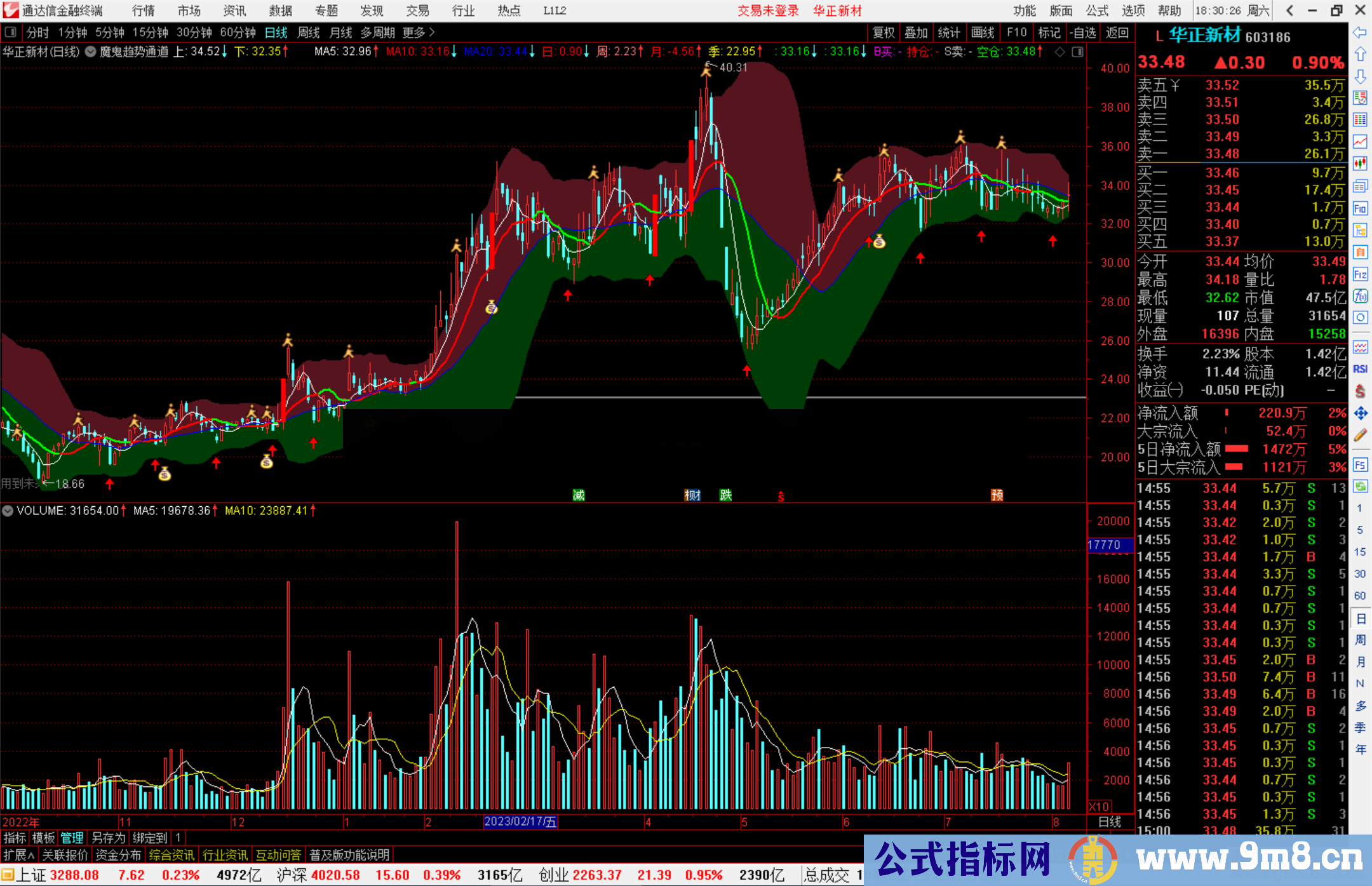Toggle the left panel button beside 分时

tap(11, 32)
